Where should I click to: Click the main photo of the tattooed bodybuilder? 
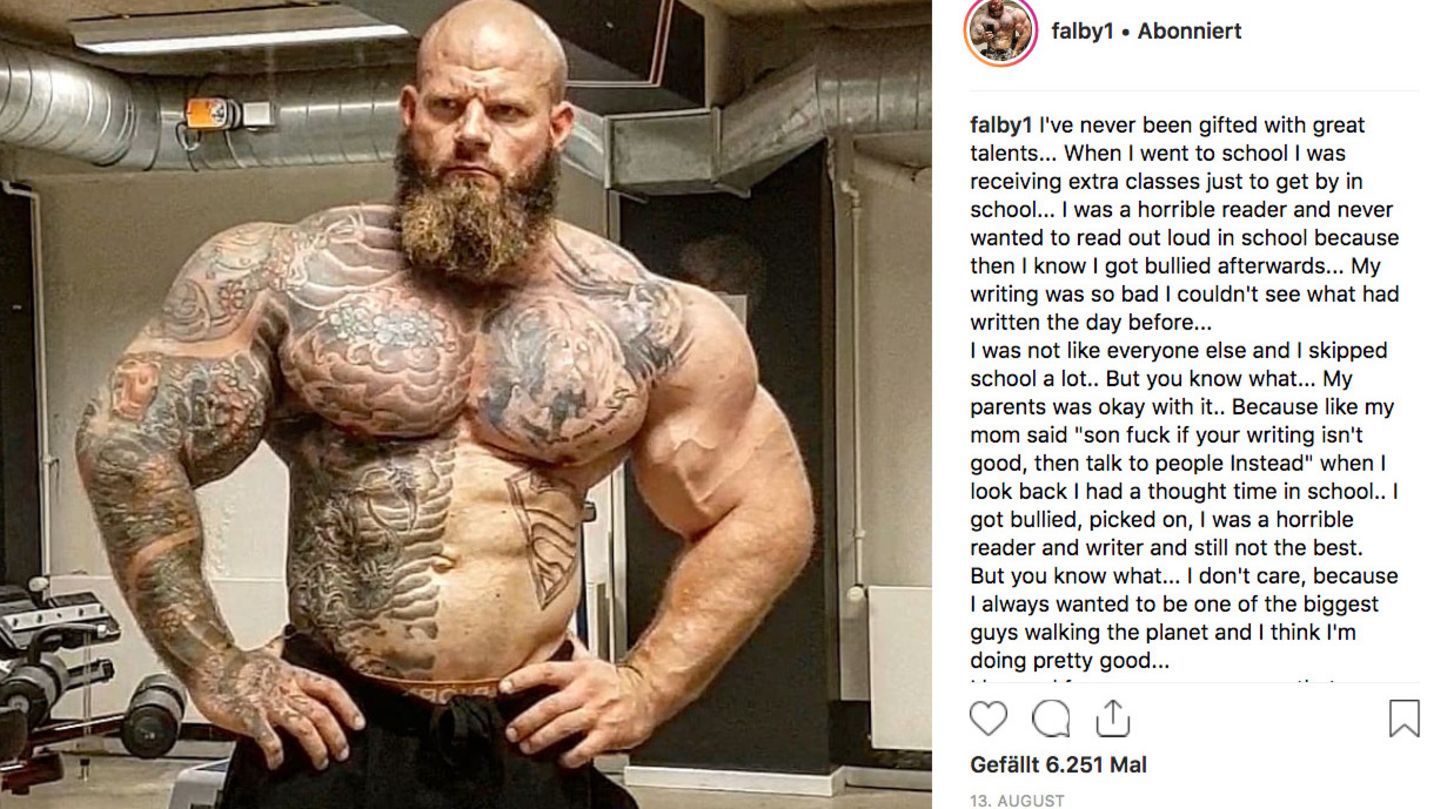coord(466,404)
